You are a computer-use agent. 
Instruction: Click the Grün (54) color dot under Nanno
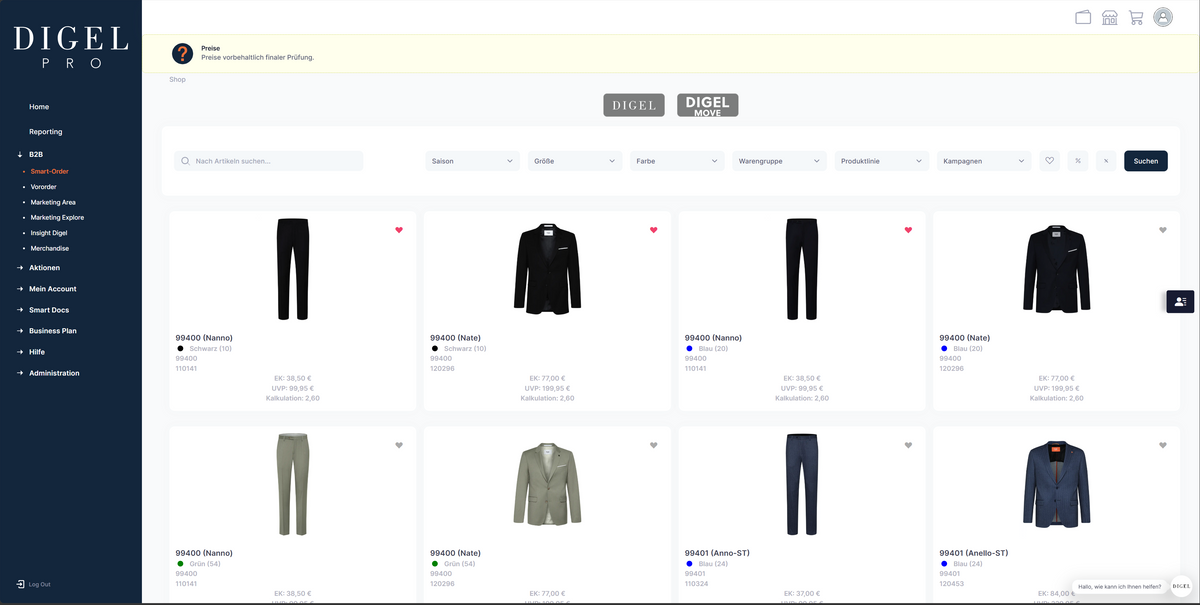(x=180, y=564)
